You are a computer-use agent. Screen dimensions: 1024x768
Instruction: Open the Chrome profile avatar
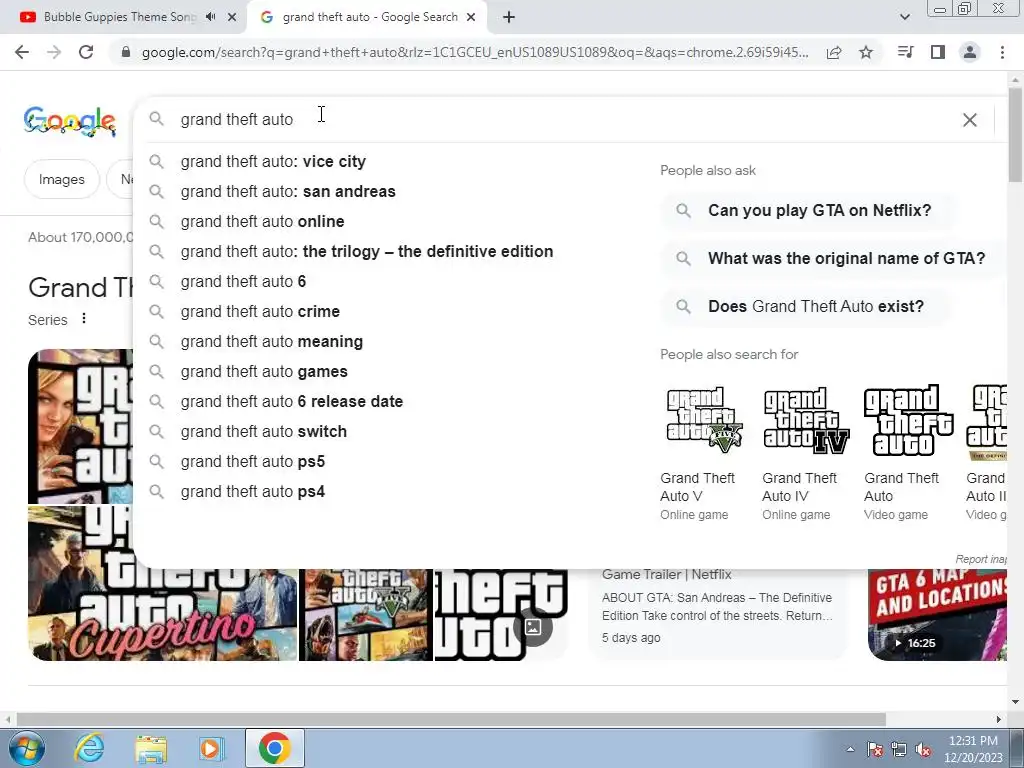point(970,52)
